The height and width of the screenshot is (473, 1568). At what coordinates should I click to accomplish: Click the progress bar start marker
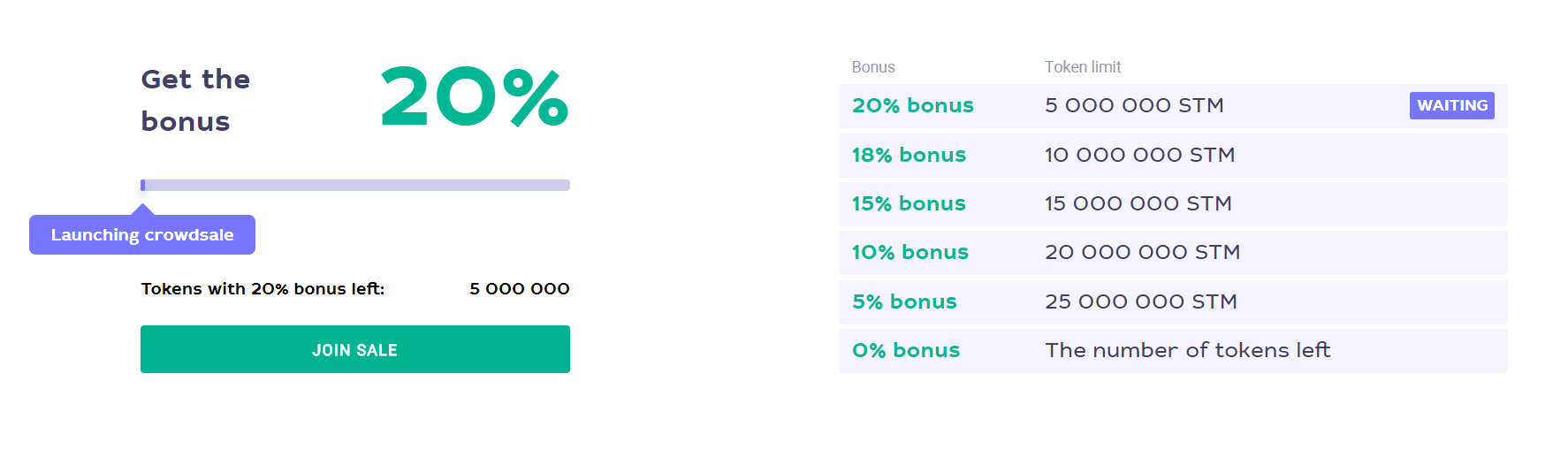[x=143, y=186]
